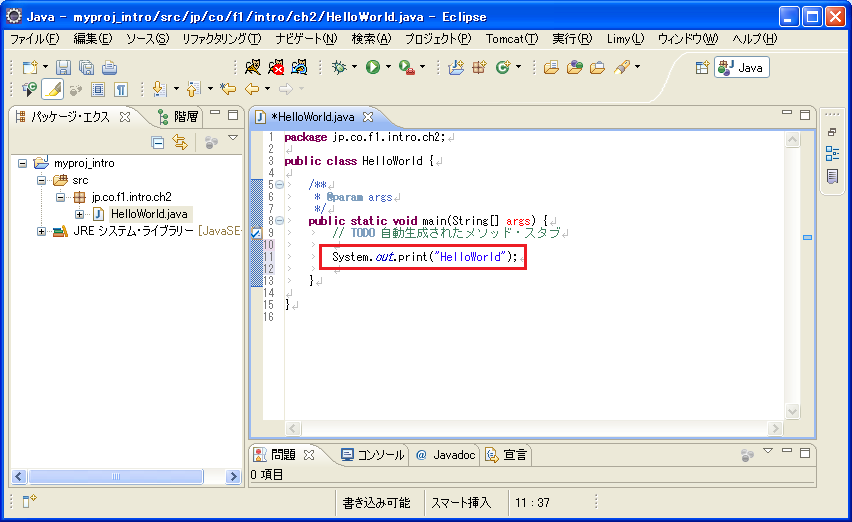852x522 pixels.
Task: Switch to the コンソール tab
Action: coord(372,455)
